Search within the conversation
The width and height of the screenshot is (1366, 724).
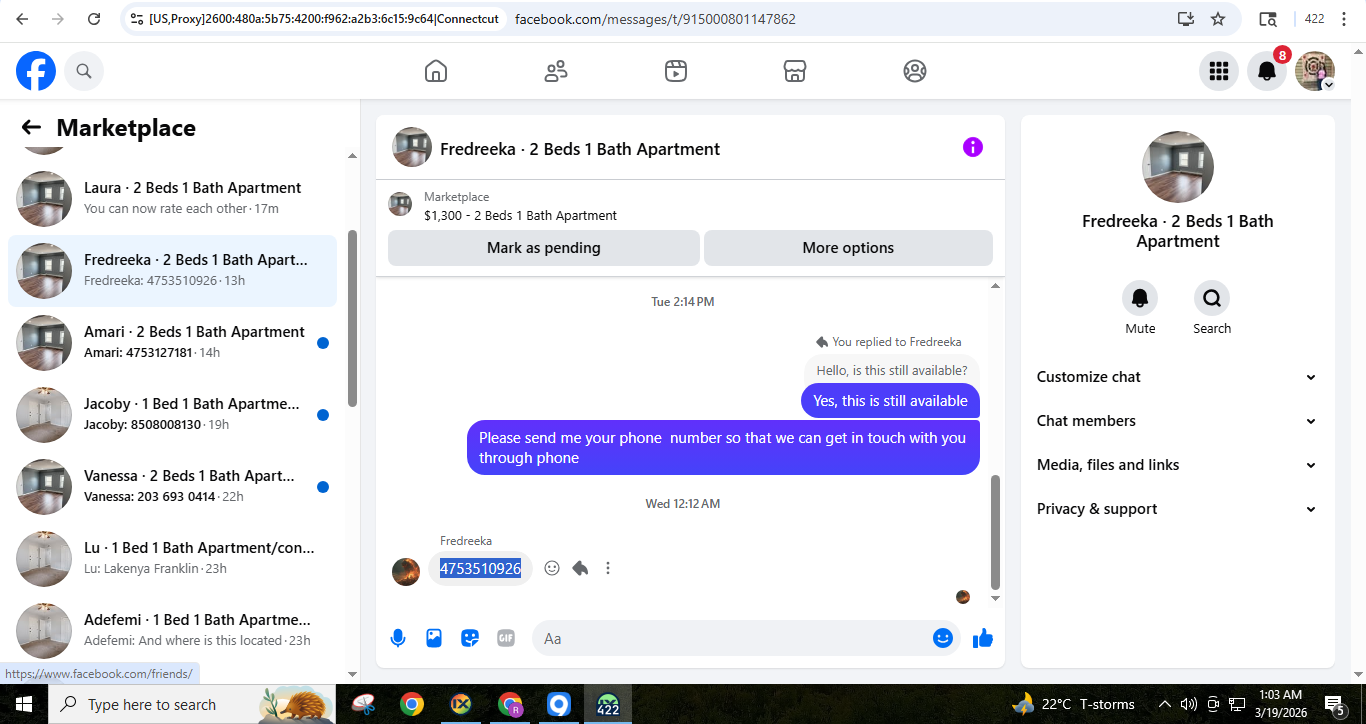coord(1212,298)
